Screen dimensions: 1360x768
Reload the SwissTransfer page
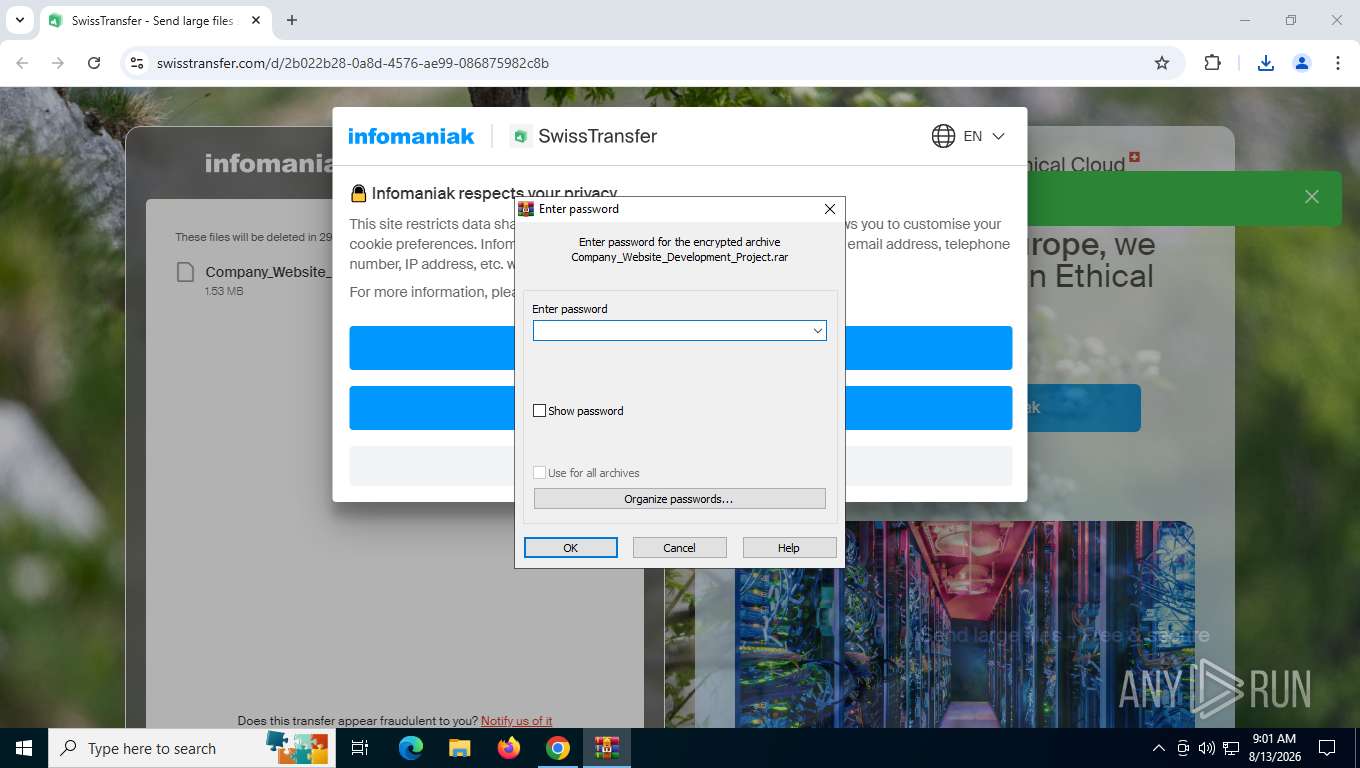point(94,63)
